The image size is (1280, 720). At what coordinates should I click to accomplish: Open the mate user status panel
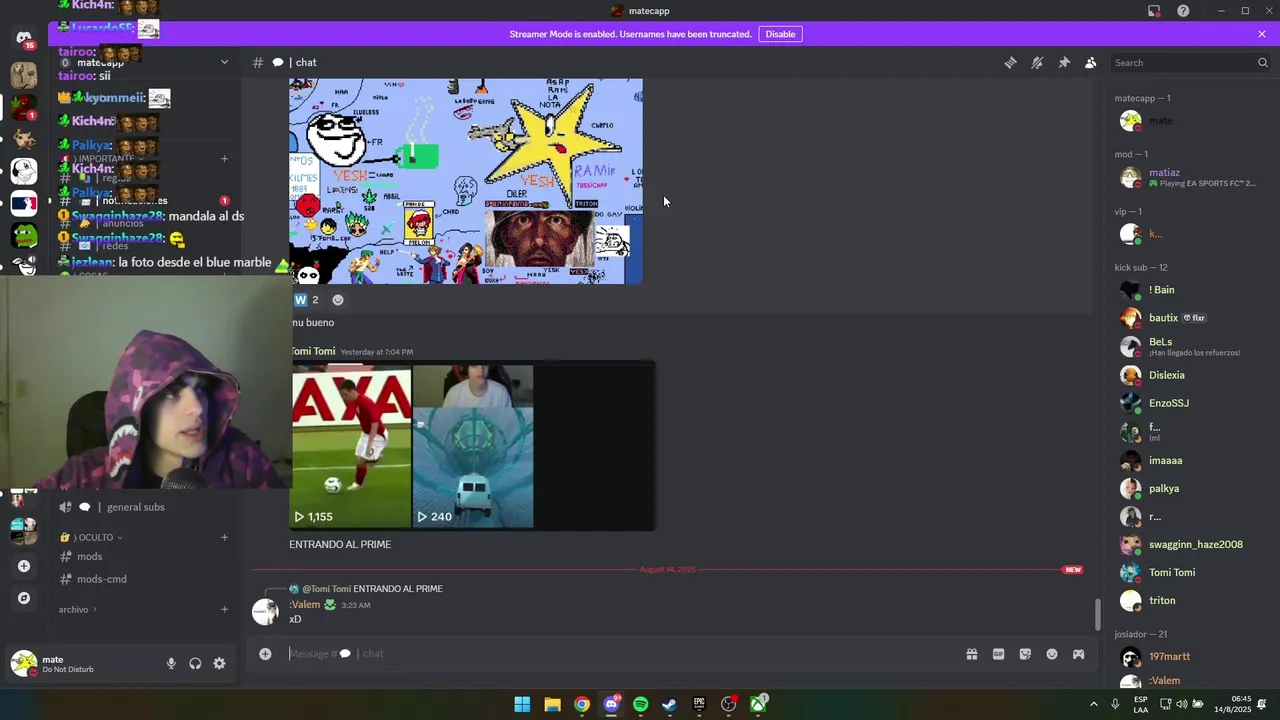coord(80,664)
